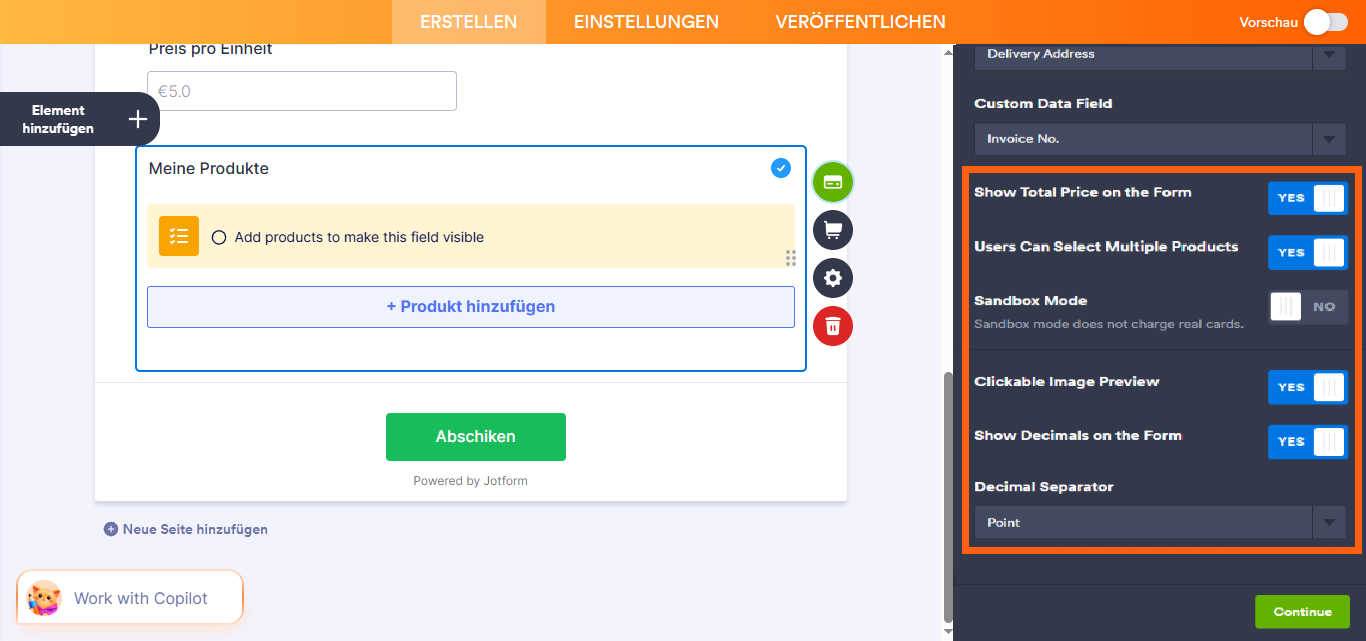Screen dimensions: 1366x641
Task: Click the Copilot mascot icon
Action: click(x=41, y=597)
